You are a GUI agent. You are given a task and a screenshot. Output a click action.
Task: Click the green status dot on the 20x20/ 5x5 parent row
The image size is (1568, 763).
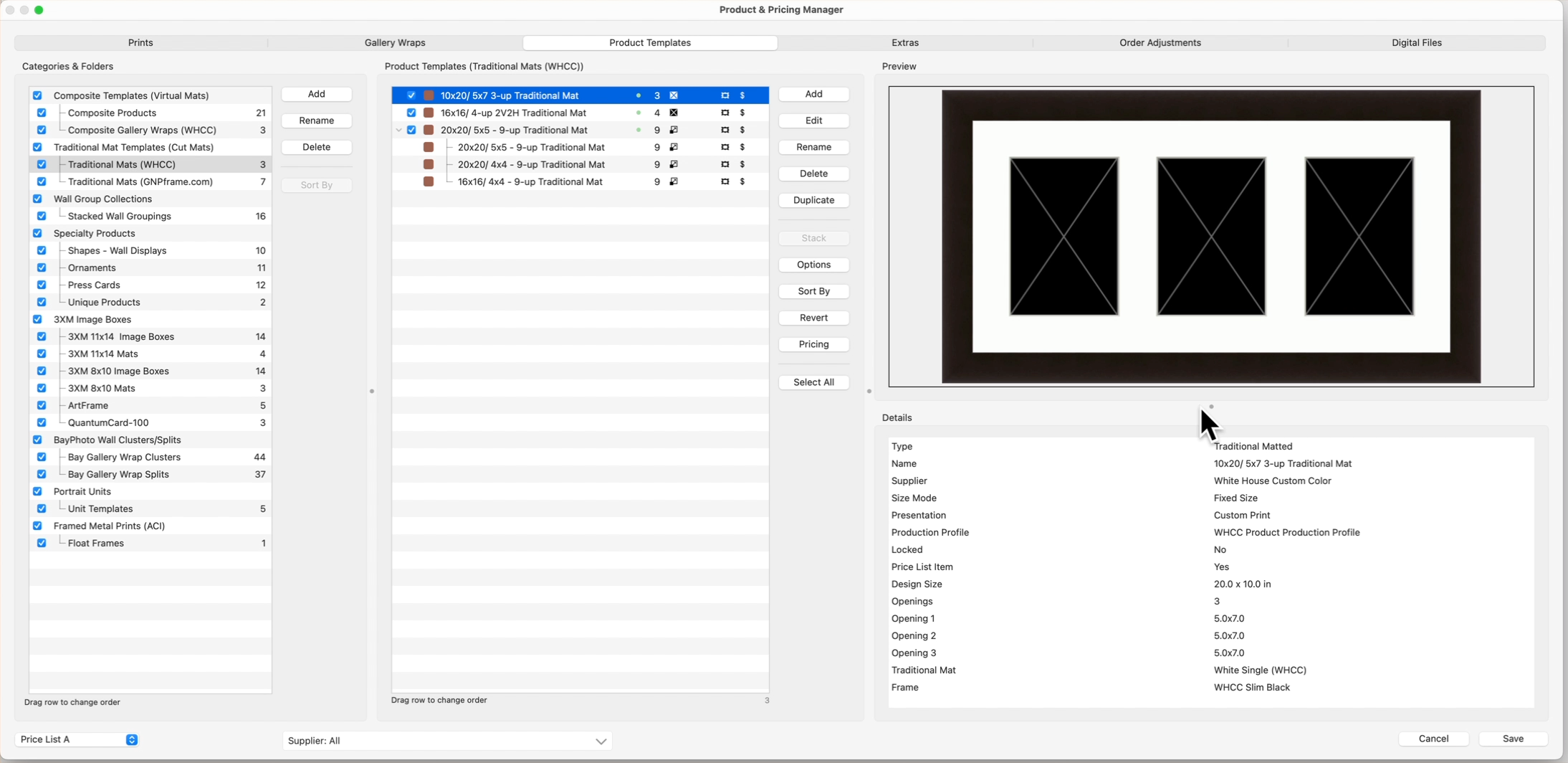pos(638,130)
